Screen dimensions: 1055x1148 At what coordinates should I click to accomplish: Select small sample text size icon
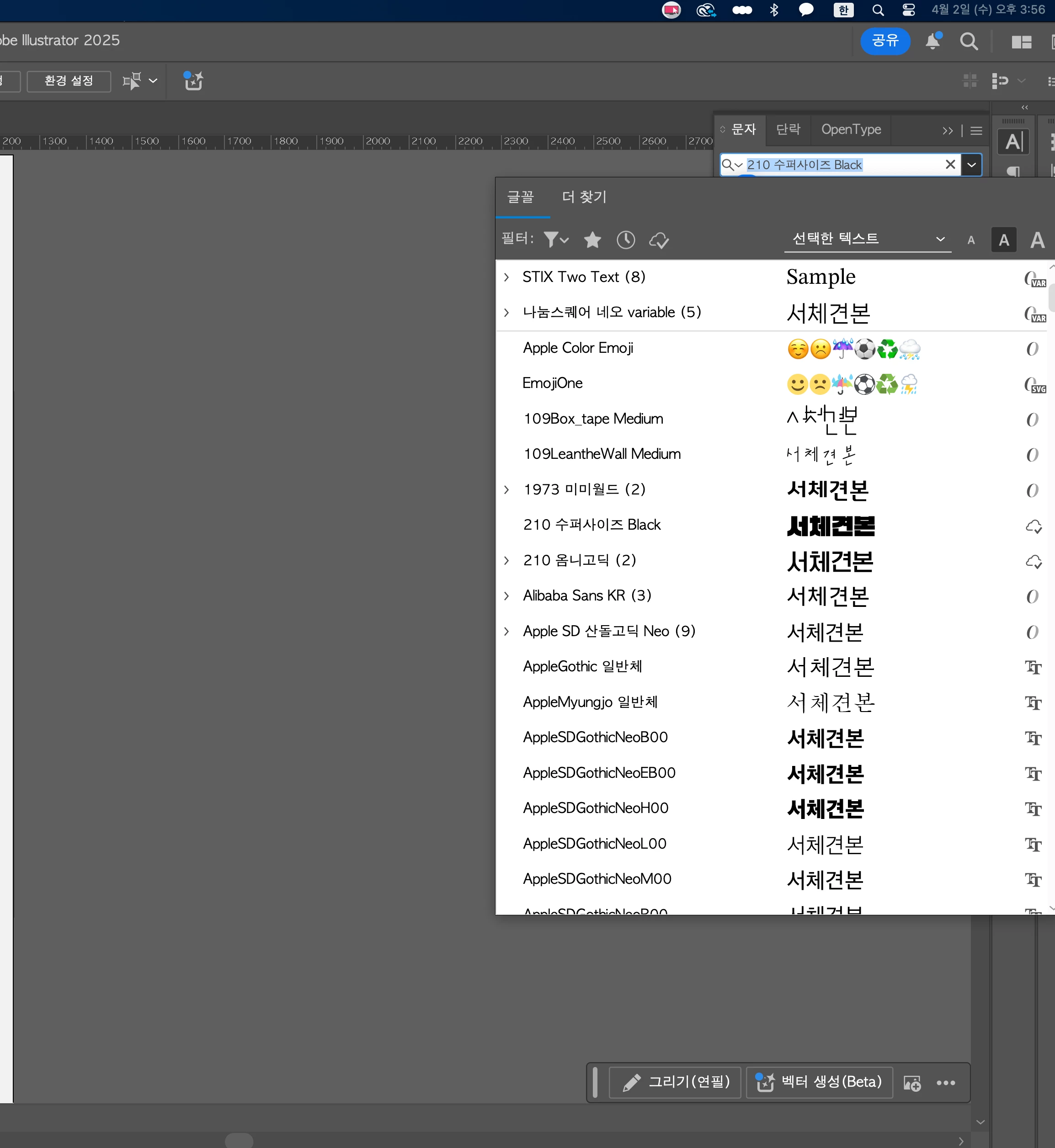click(x=970, y=240)
